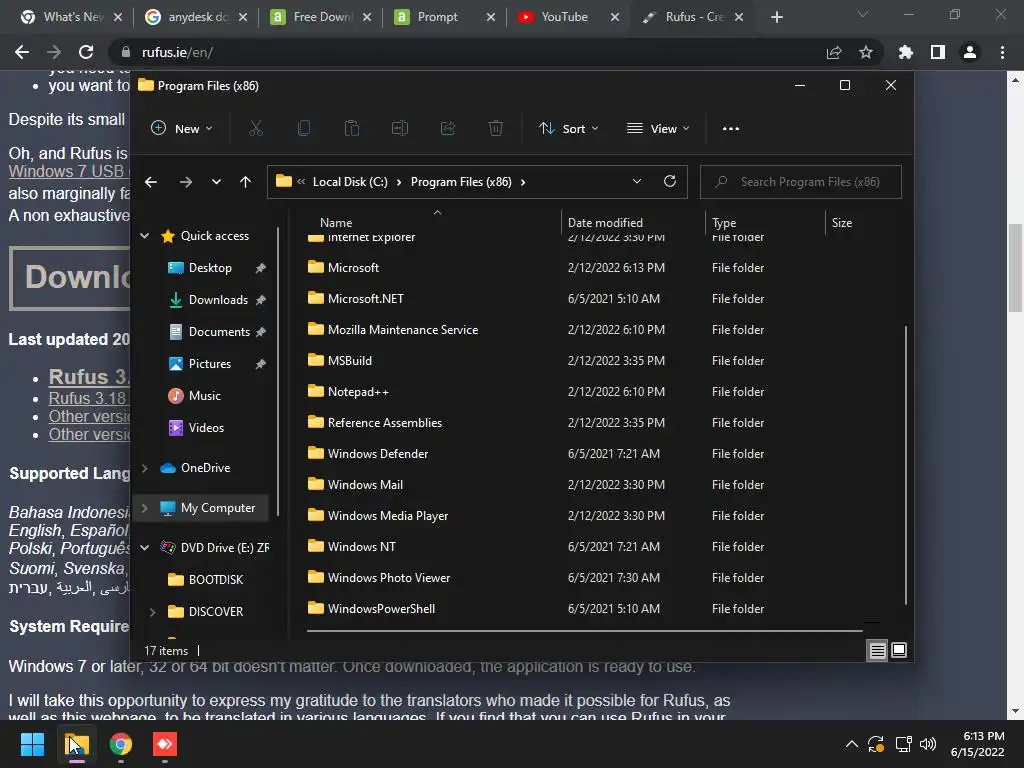
Task: Click Chrome icon on the taskbar
Action: (121, 744)
